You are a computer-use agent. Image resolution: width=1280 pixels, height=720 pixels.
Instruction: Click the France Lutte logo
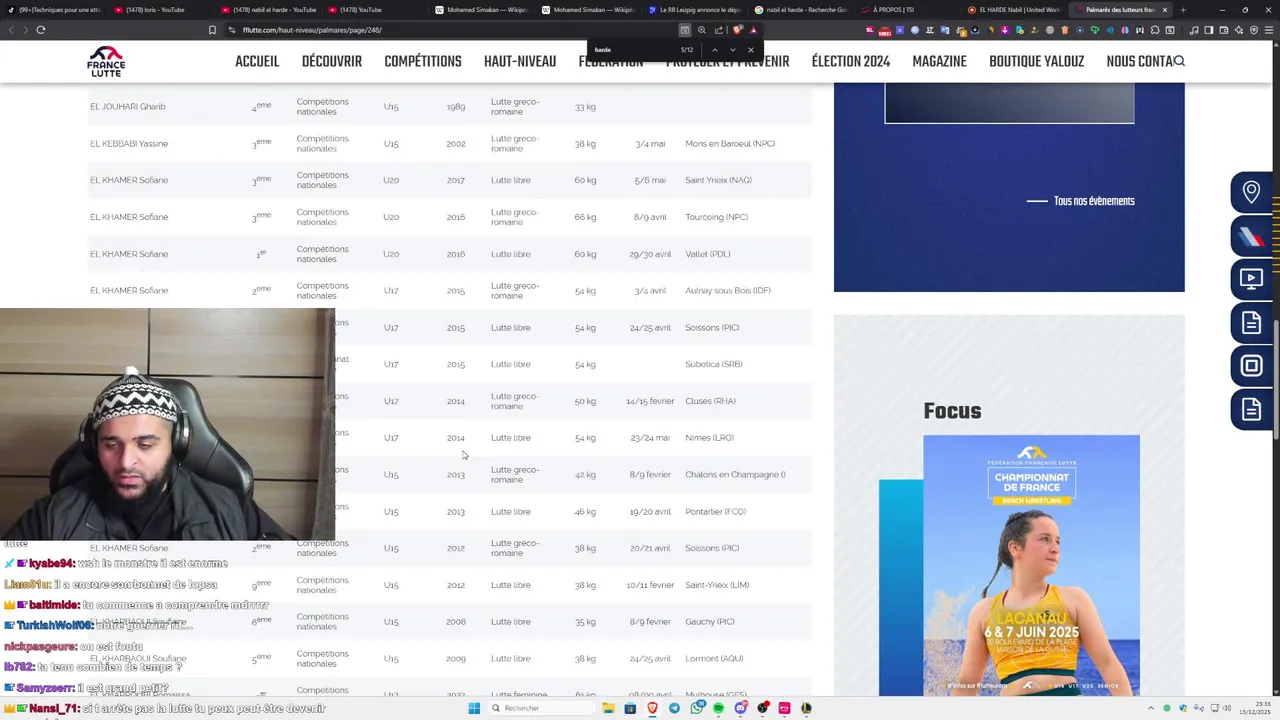106,62
